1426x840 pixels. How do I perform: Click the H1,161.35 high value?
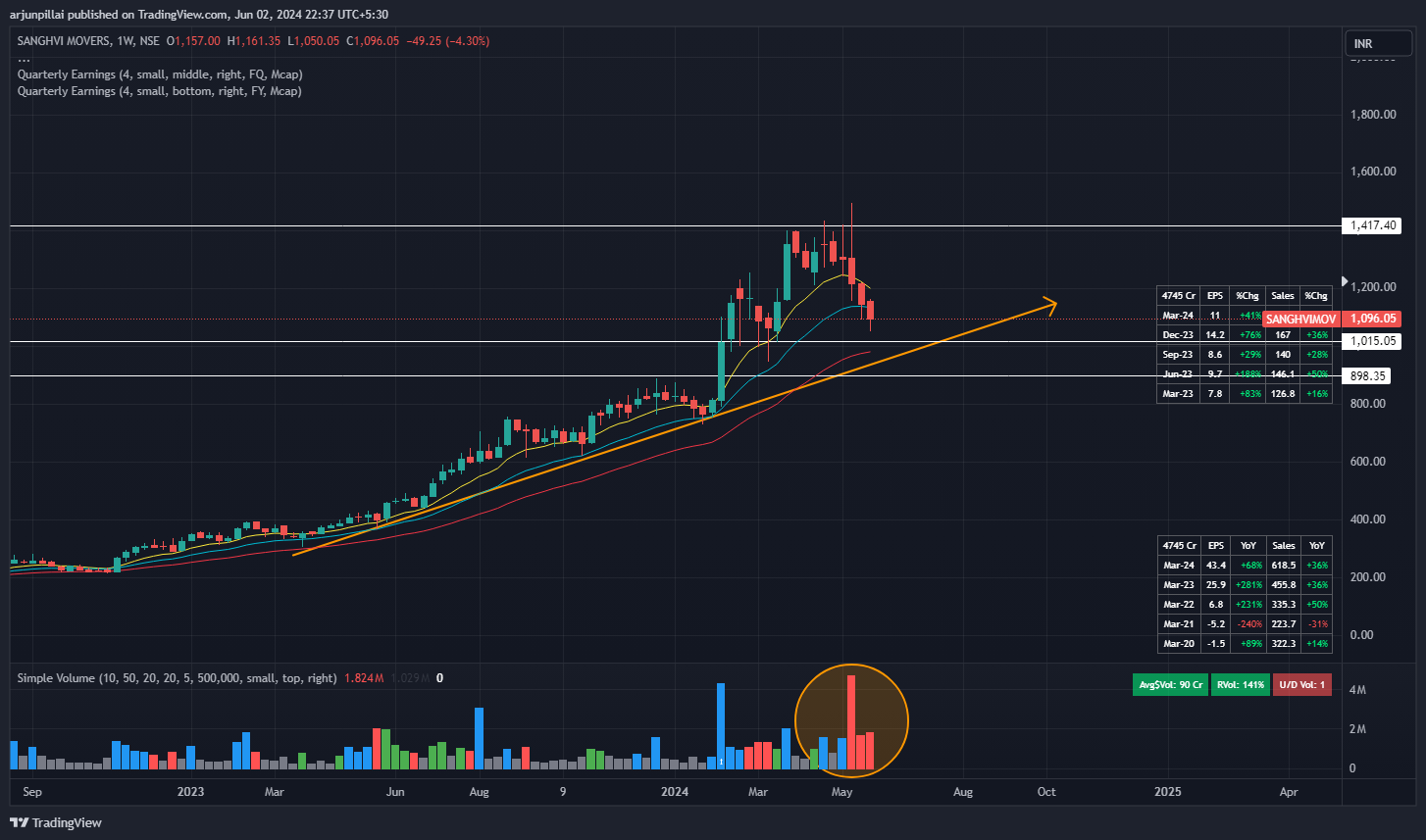[254, 41]
